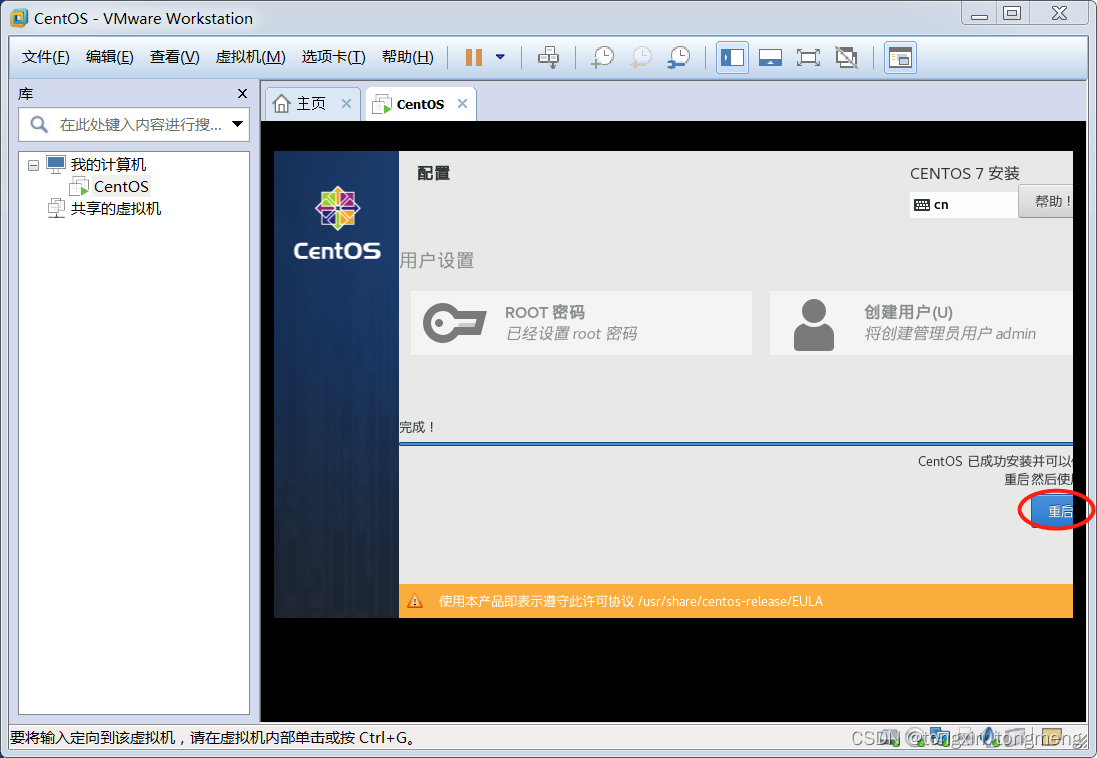Maximize the VMware Workstation window
Viewport: 1097px width, 758px height.
[1012, 13]
